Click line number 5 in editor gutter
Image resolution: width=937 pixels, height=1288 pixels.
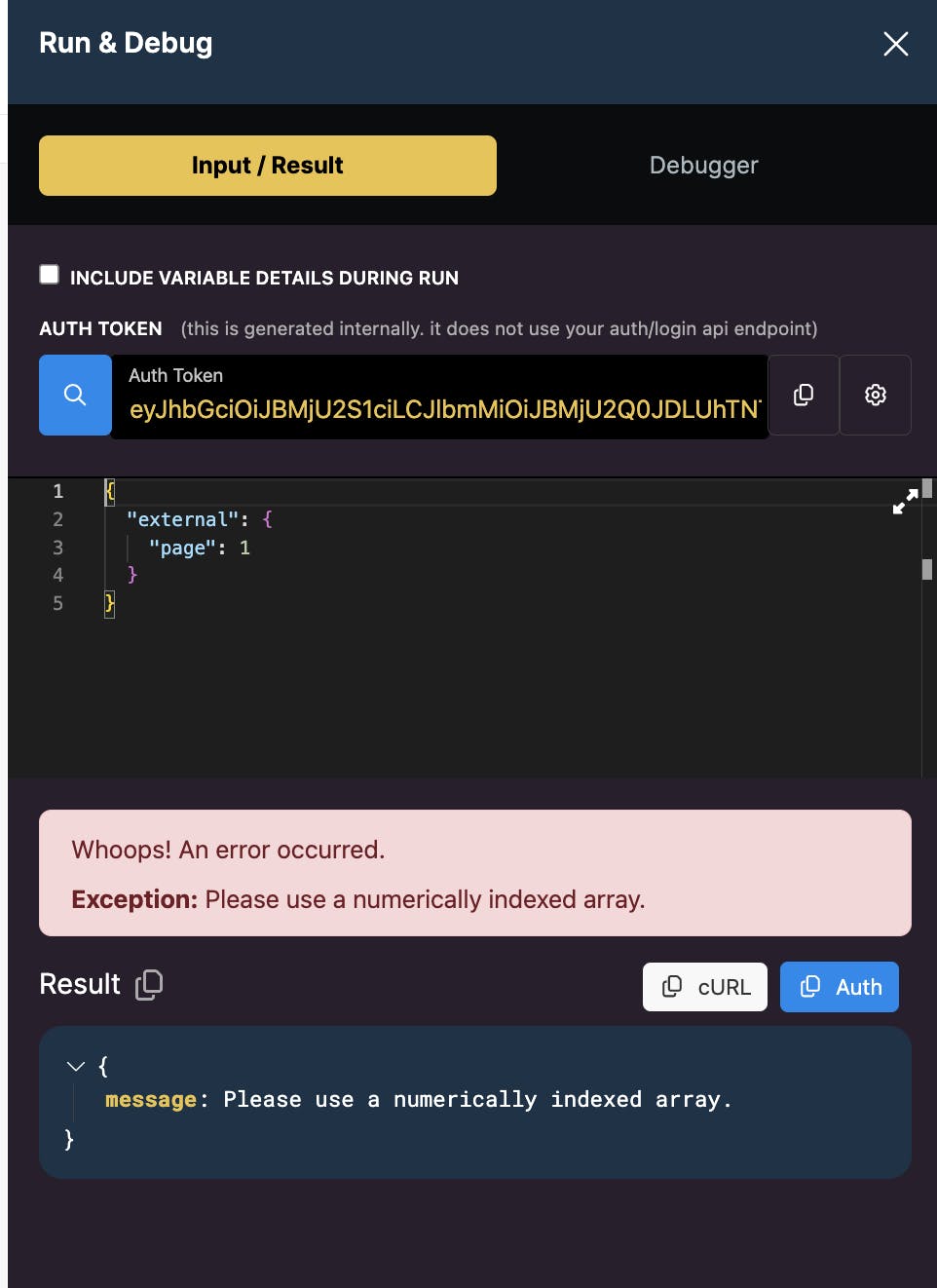click(58, 603)
